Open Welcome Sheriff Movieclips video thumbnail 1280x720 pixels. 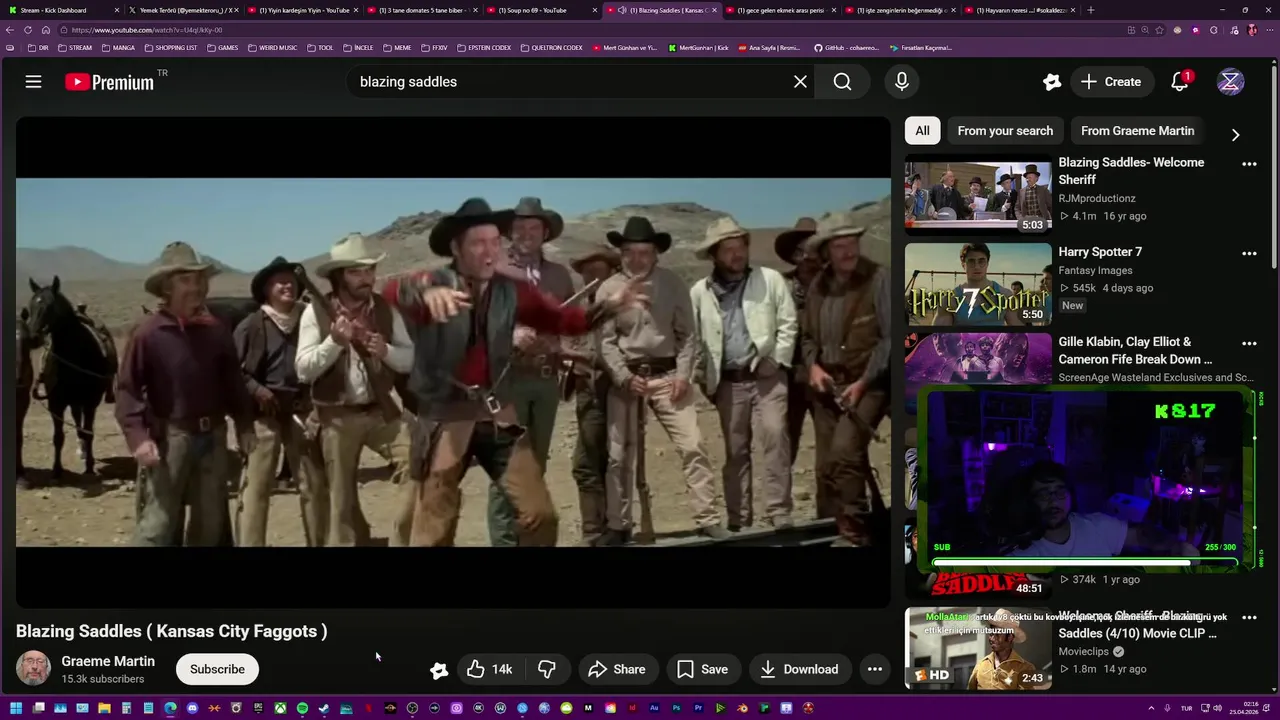click(x=978, y=648)
